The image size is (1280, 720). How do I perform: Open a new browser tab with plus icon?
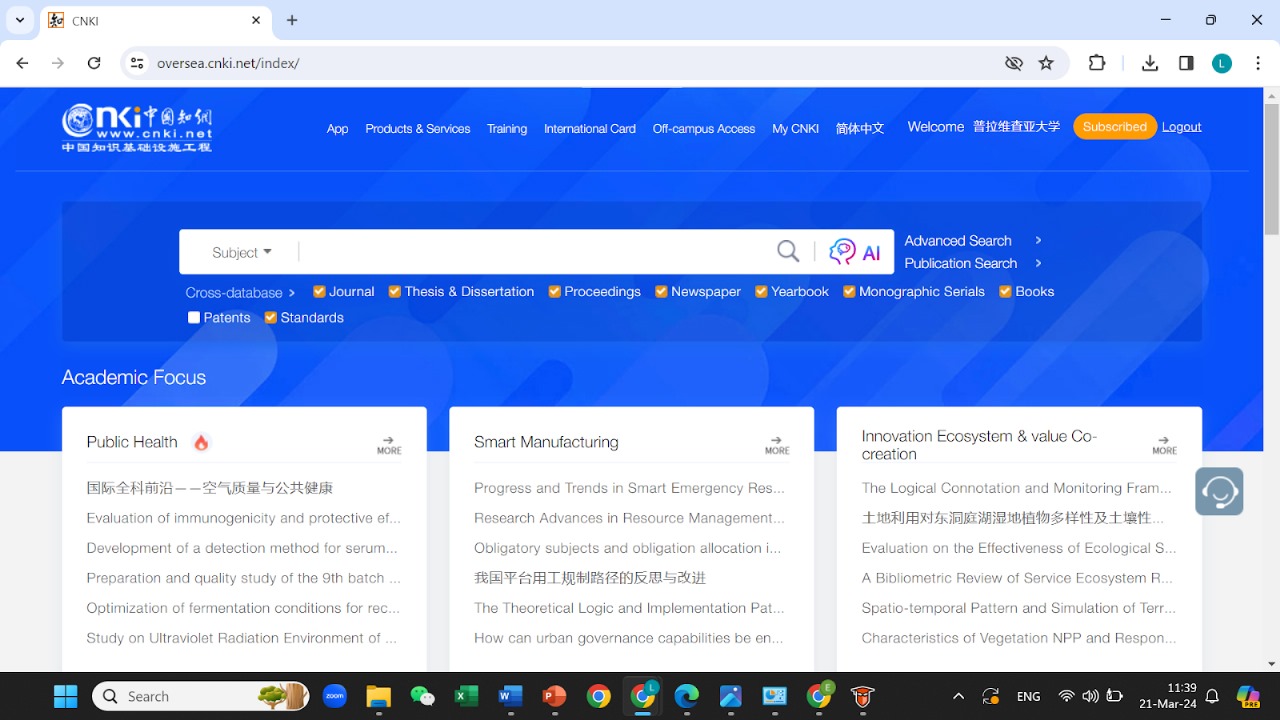click(292, 20)
